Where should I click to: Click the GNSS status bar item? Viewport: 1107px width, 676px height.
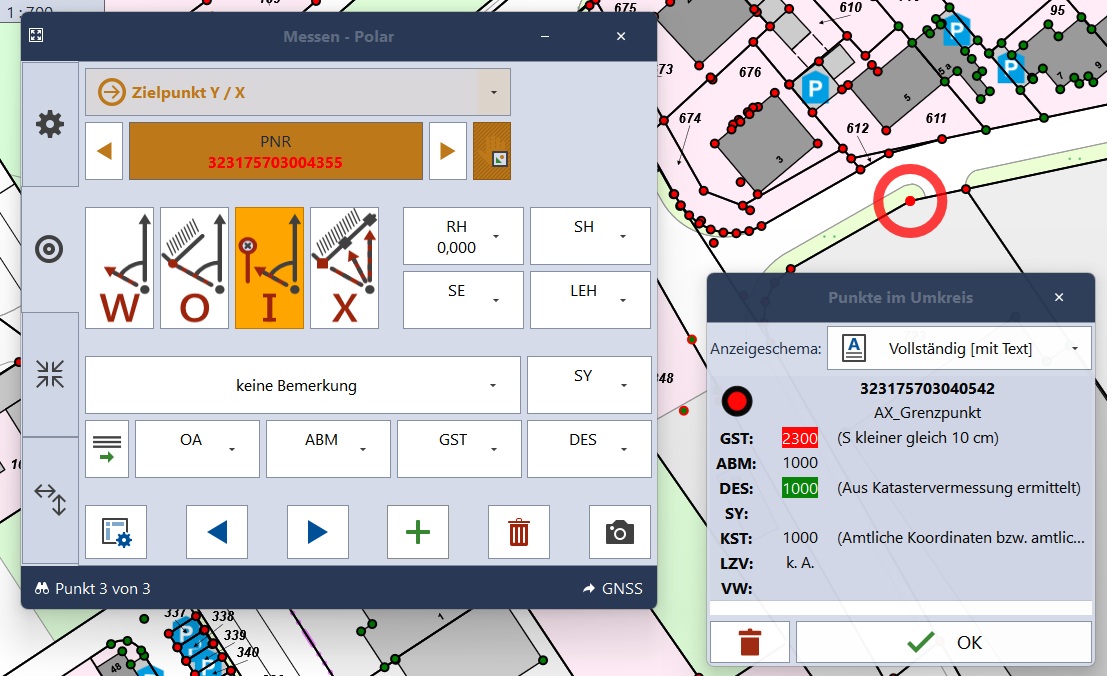click(612, 588)
